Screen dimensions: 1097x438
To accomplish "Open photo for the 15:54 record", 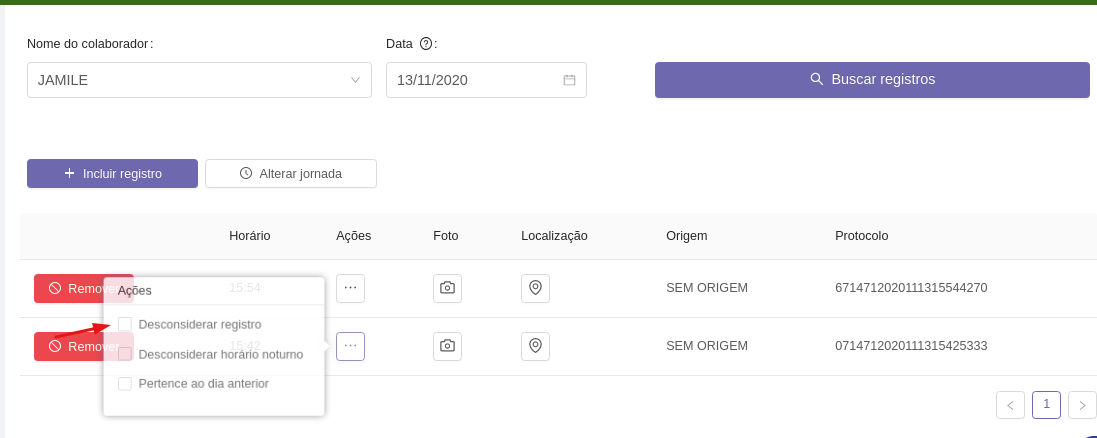I will click(447, 288).
